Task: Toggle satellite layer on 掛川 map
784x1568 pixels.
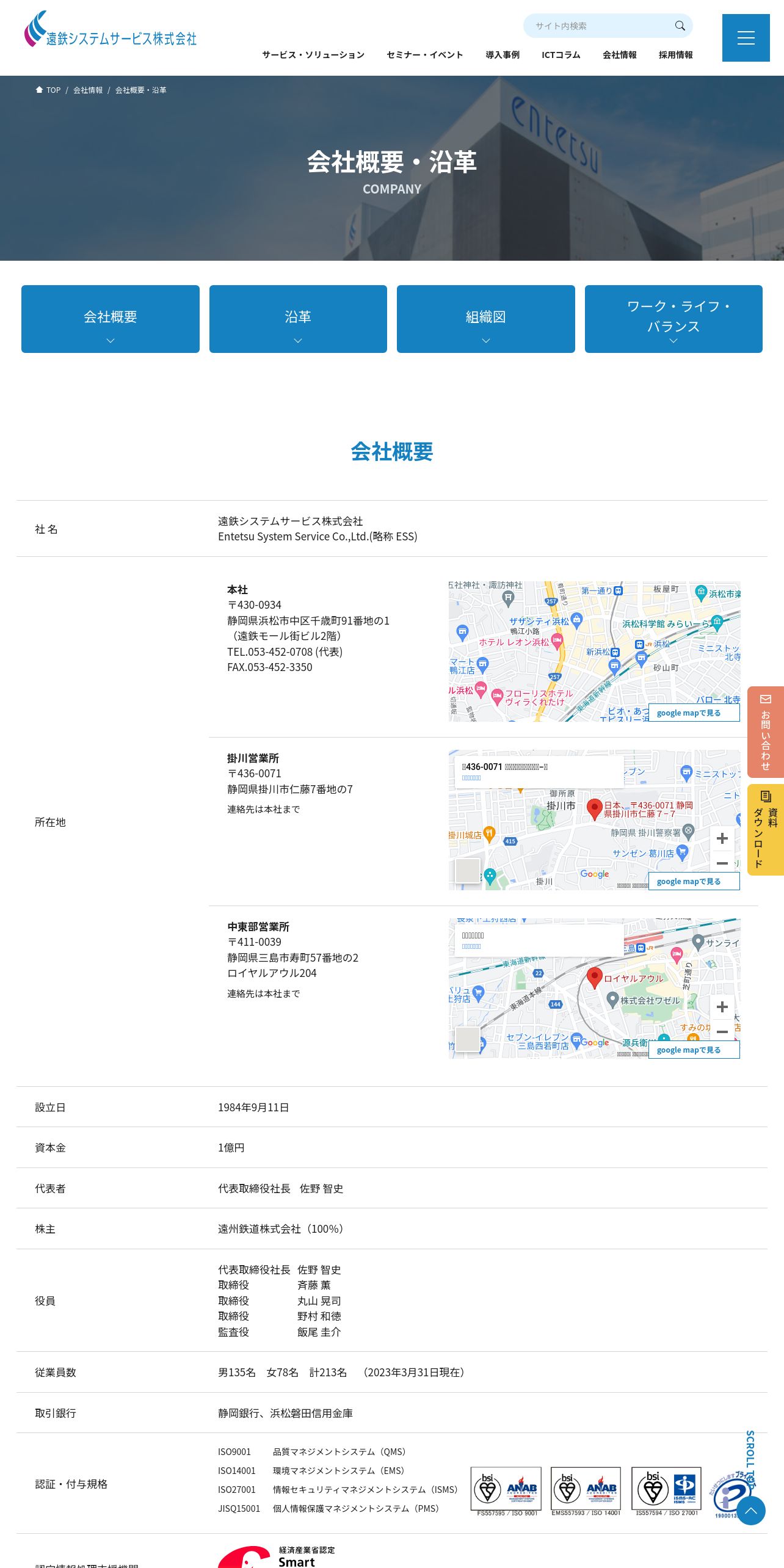Action: pos(468,870)
